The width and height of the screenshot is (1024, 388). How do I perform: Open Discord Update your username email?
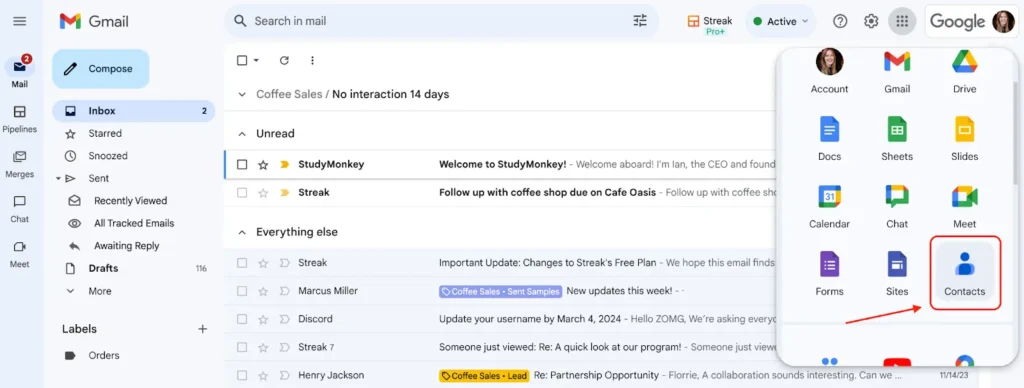[500, 319]
